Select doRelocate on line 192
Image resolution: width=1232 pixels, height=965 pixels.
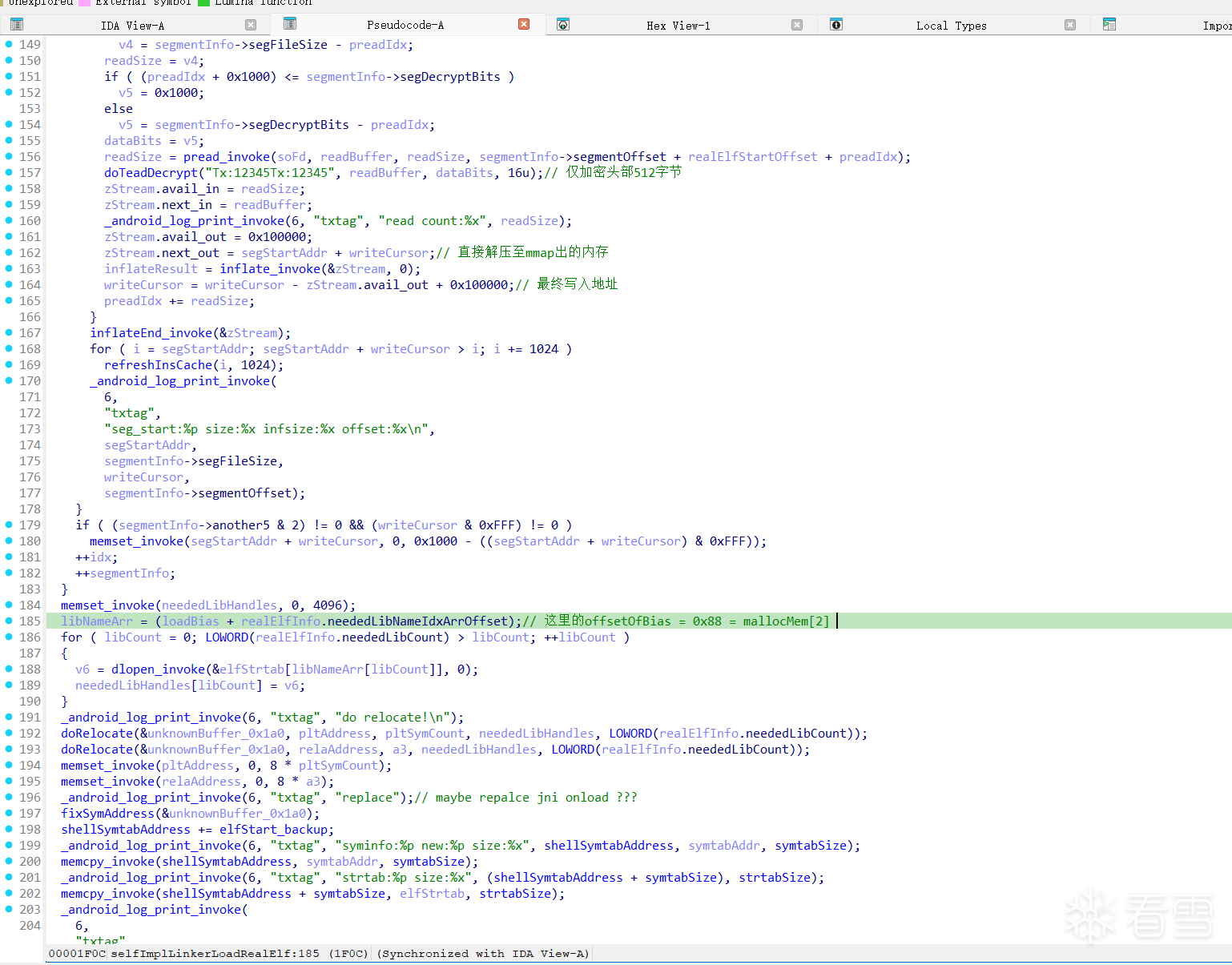tap(97, 734)
